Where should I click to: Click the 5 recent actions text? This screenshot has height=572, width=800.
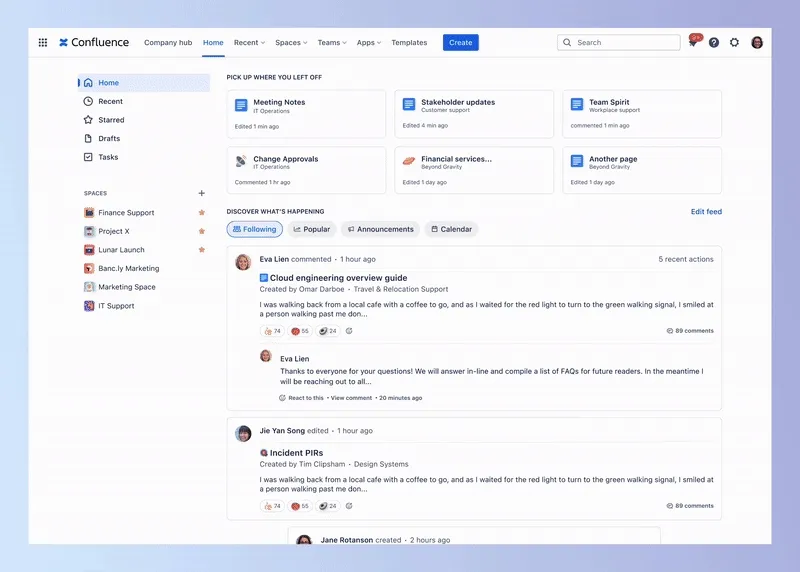[686, 259]
